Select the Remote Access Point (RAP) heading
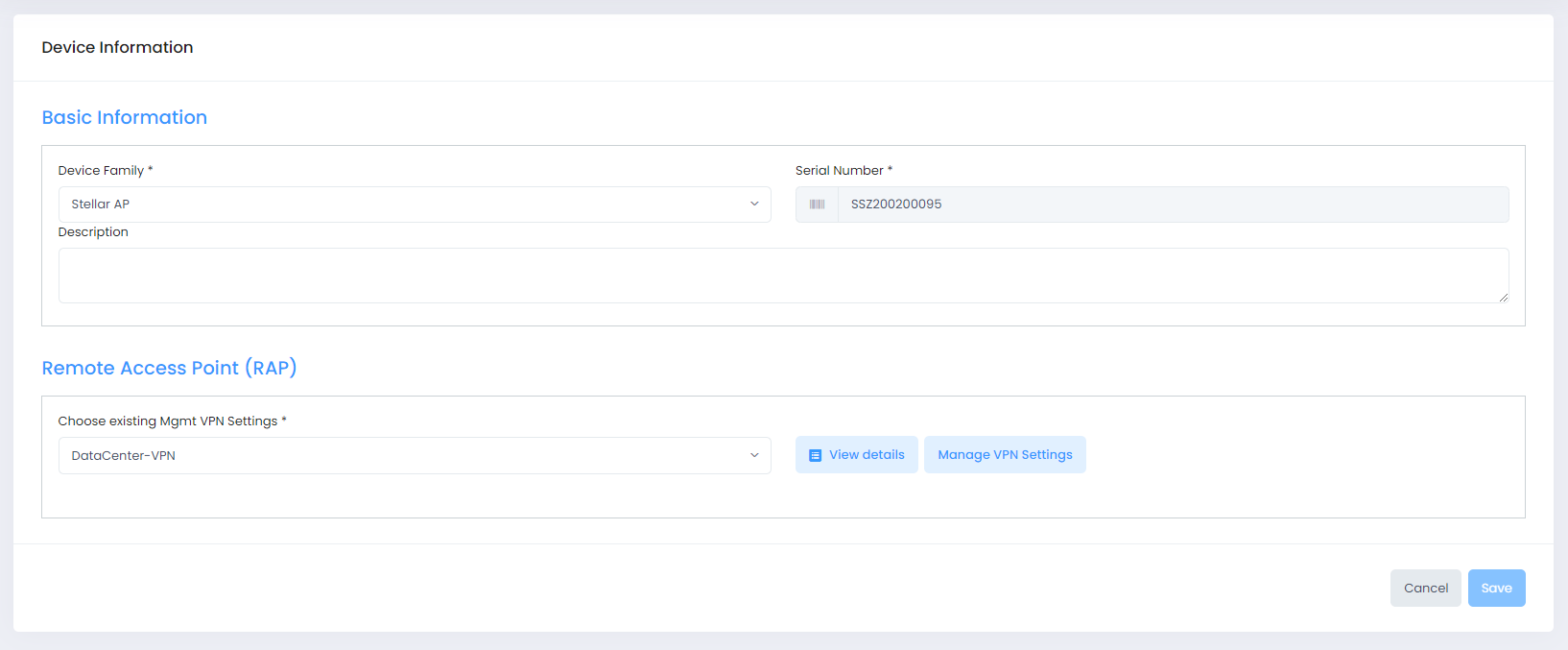Viewport: 1568px width, 650px height. coord(169,368)
